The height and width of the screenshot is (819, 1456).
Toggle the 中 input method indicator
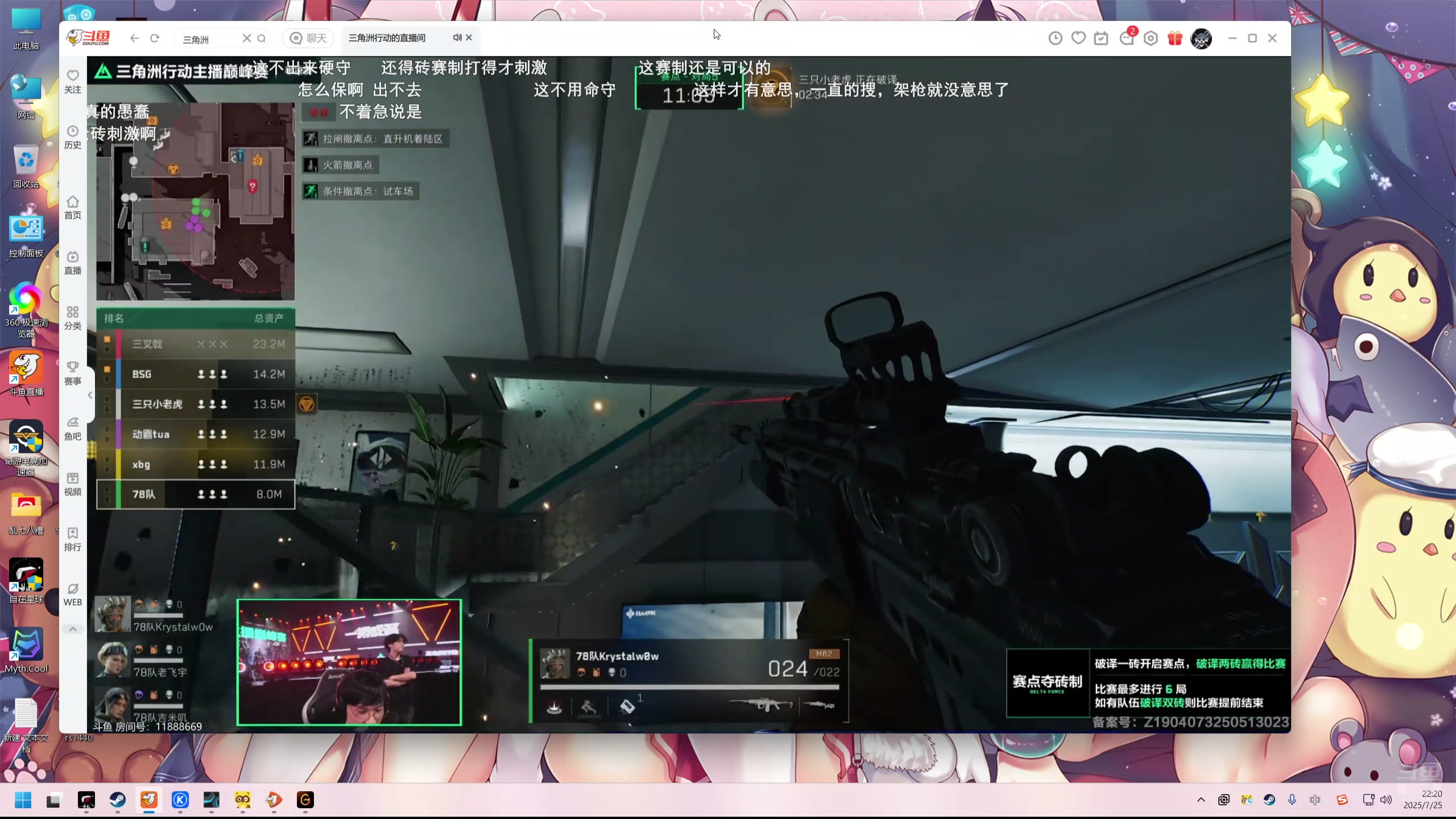[x=1315, y=800]
